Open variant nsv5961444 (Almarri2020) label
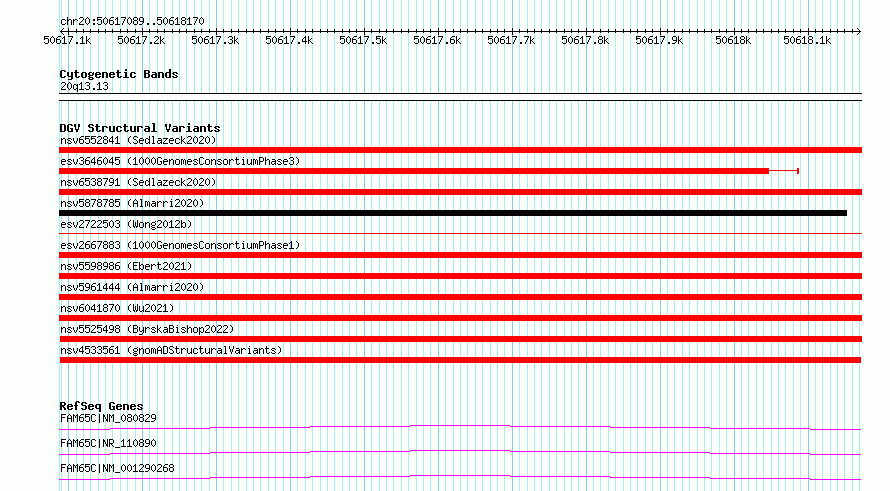 132,287
